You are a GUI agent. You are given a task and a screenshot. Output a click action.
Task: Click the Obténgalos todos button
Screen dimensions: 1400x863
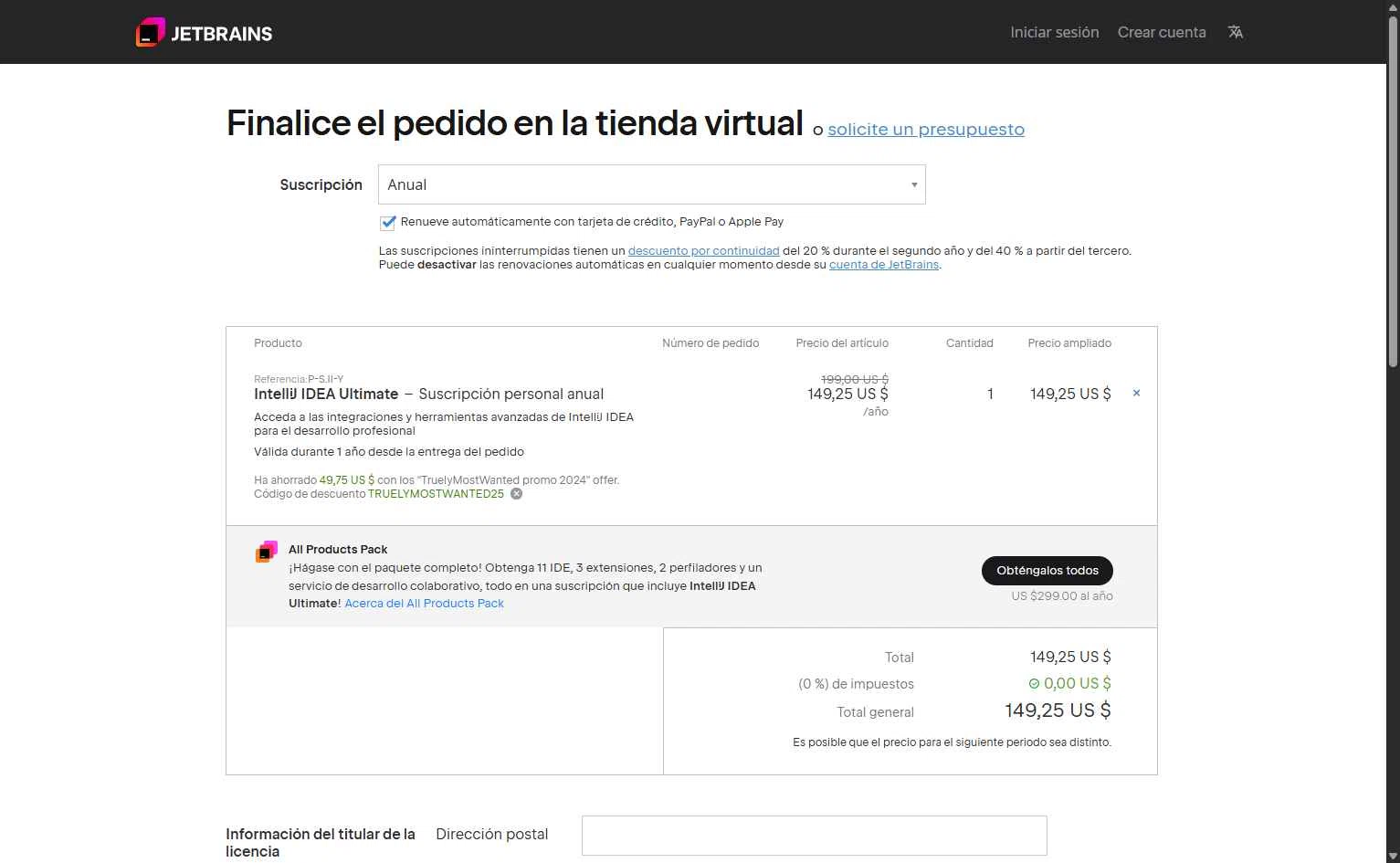pos(1047,571)
